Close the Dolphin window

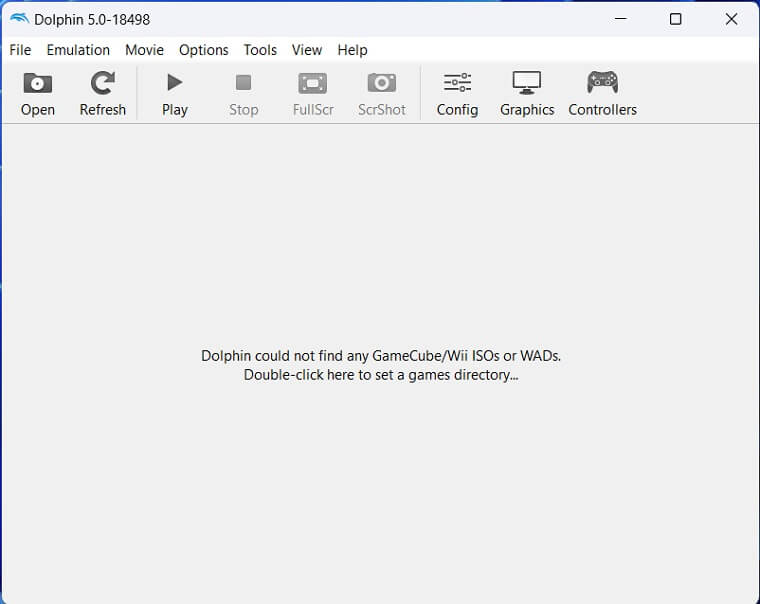coord(731,19)
